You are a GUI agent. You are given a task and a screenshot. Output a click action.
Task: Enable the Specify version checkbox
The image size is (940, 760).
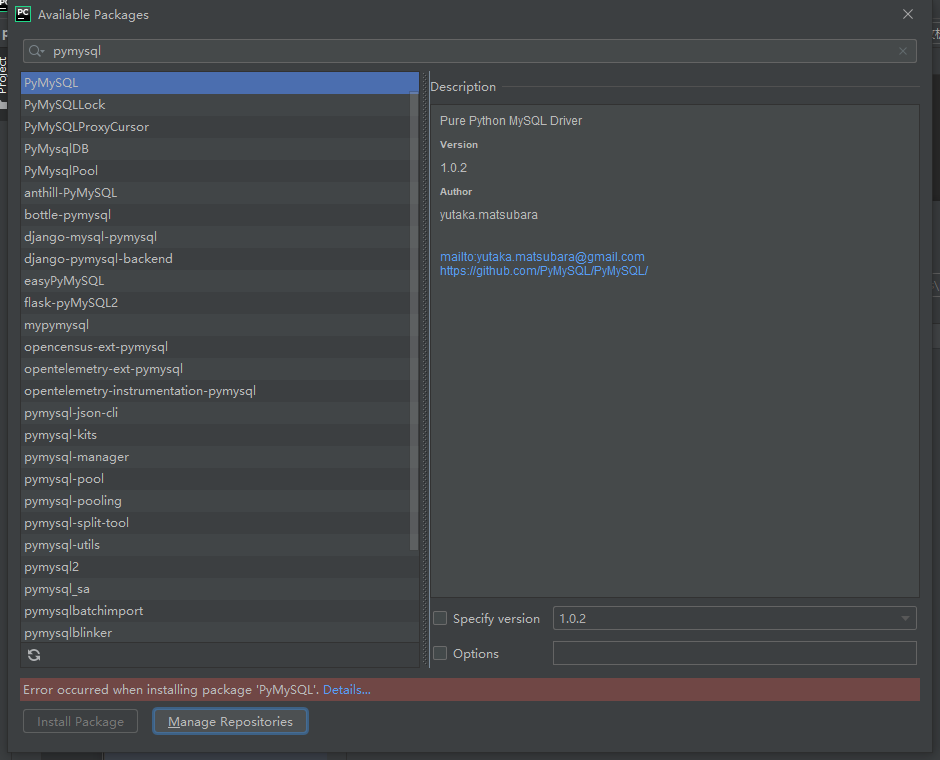point(440,618)
